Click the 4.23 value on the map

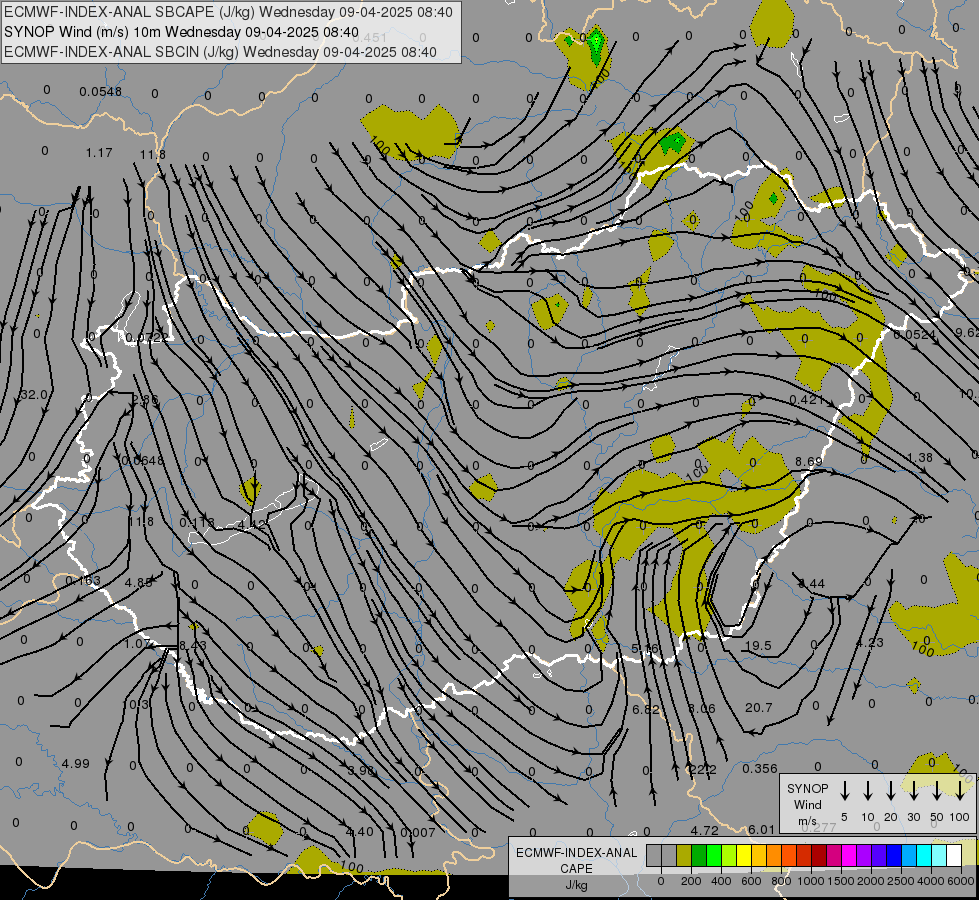(869, 643)
